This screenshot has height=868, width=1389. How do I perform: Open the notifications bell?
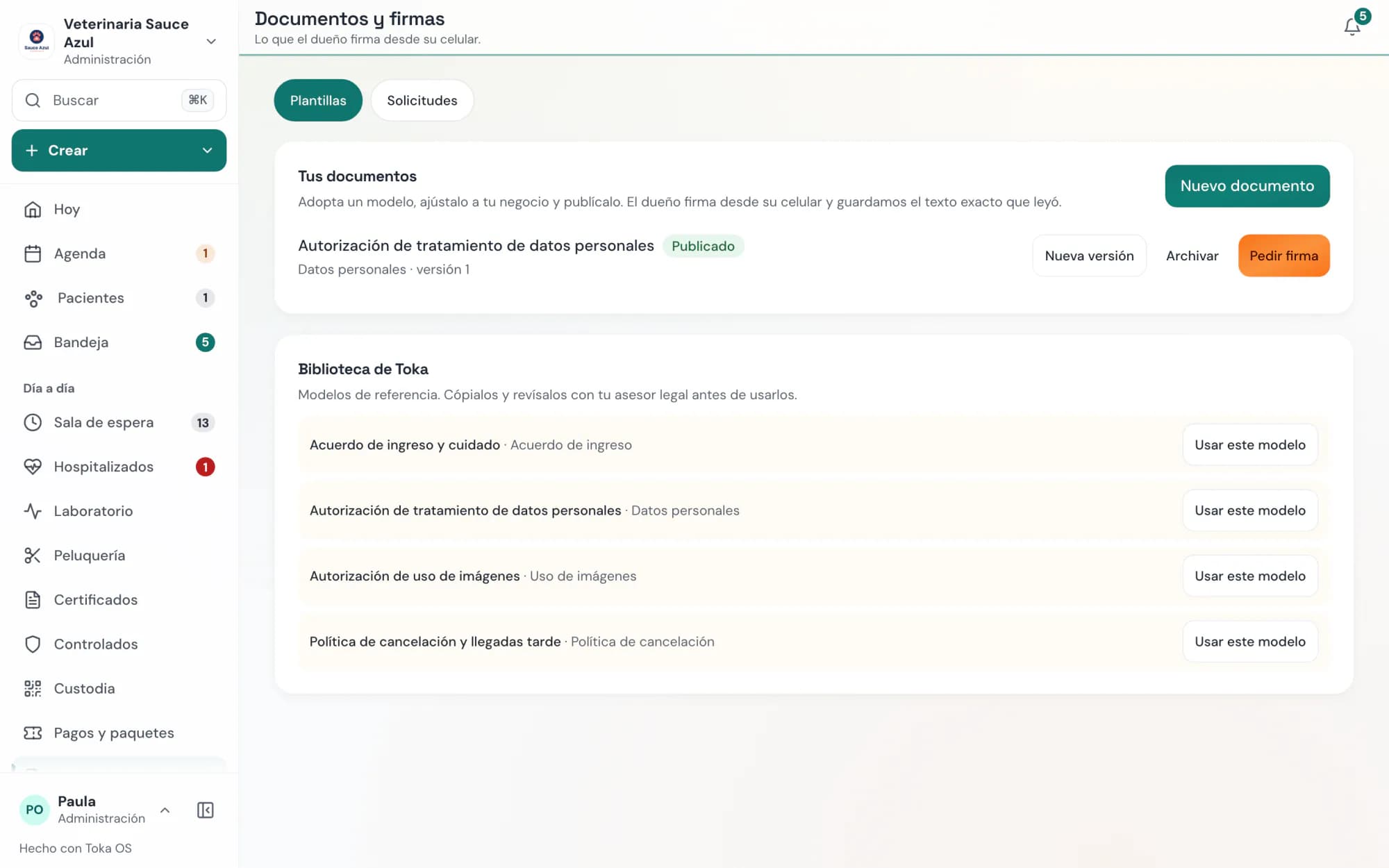pyautogui.click(x=1351, y=26)
